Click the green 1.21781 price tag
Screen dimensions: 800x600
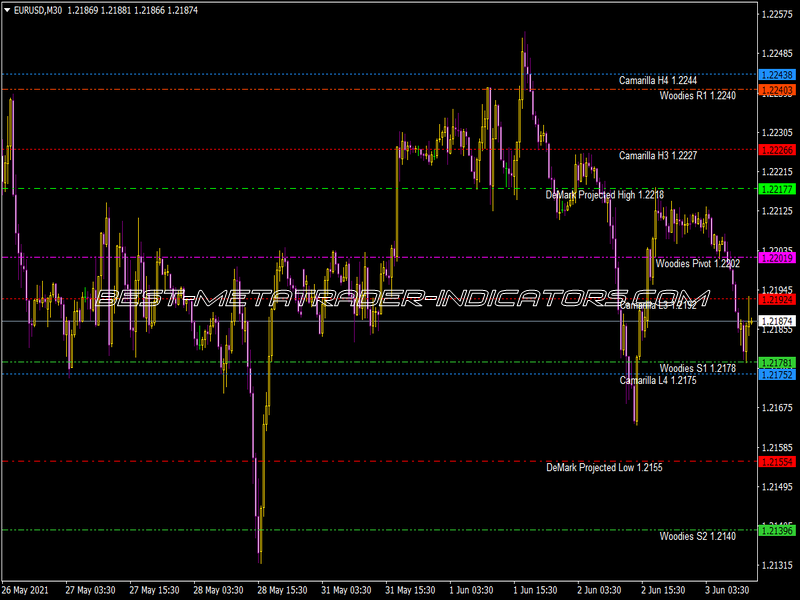click(x=777, y=363)
